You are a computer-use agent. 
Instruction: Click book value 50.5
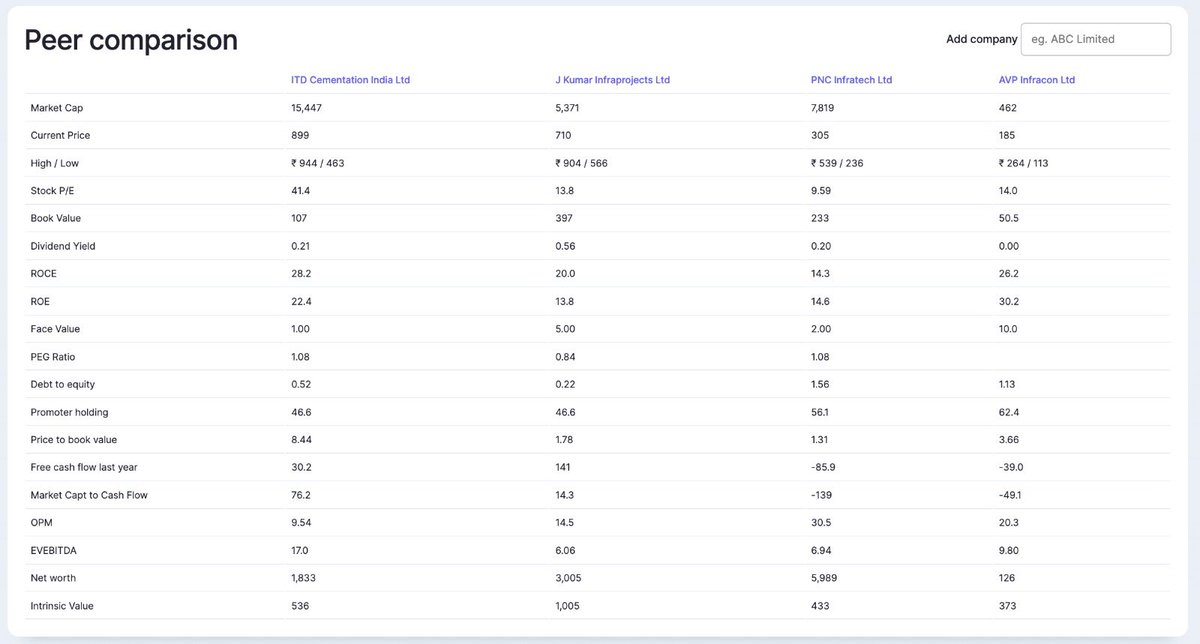1008,218
